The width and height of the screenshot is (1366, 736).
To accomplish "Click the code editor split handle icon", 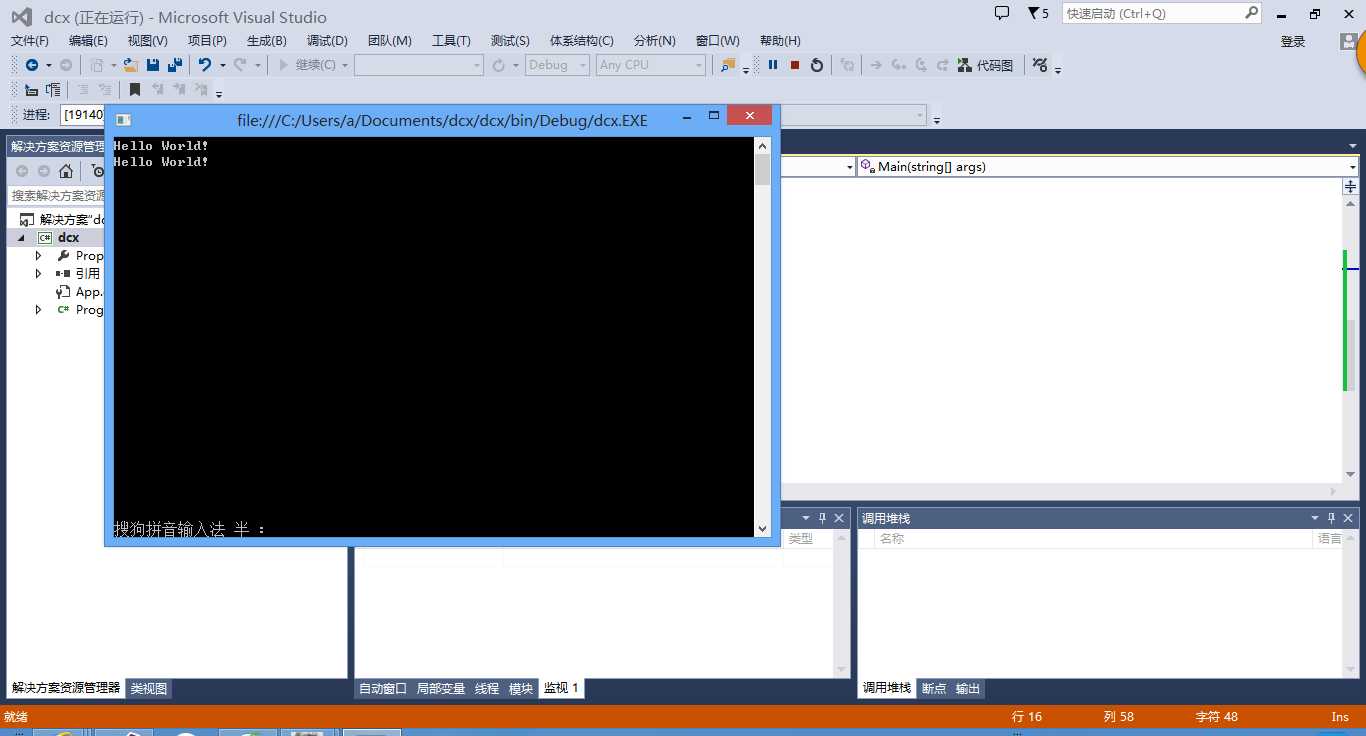I will [x=1351, y=187].
